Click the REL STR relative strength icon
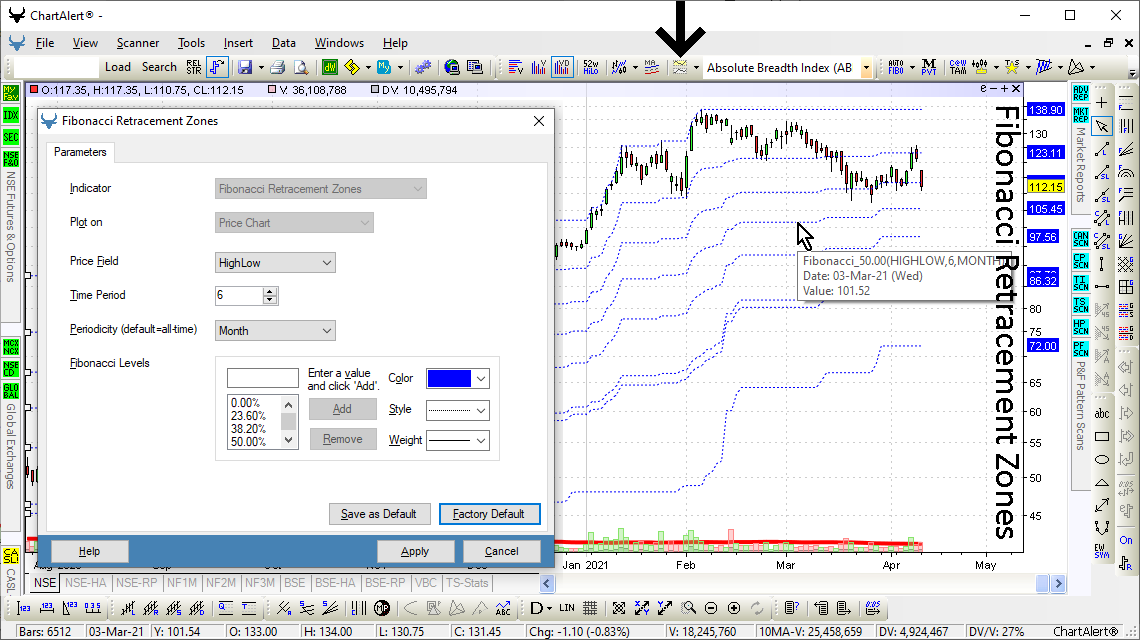The height and width of the screenshot is (640, 1140). click(x=193, y=68)
